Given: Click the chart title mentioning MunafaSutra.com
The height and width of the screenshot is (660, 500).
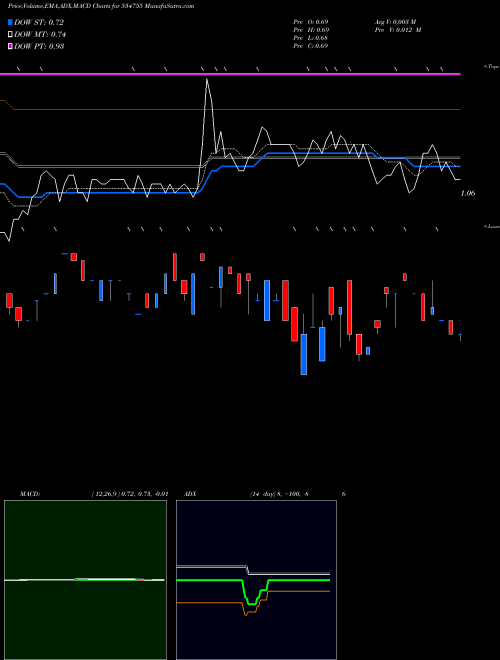Looking at the screenshot, I should coord(101,7).
